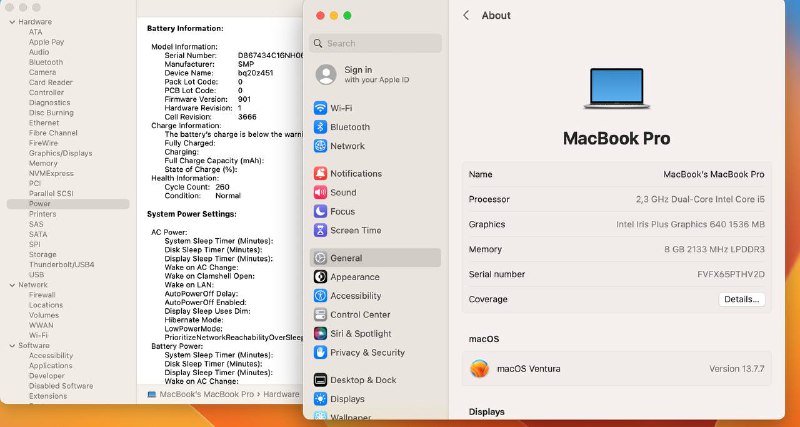The image size is (800, 427).
Task: Click Cycle Count 260 in battery info
Action: (x=197, y=187)
